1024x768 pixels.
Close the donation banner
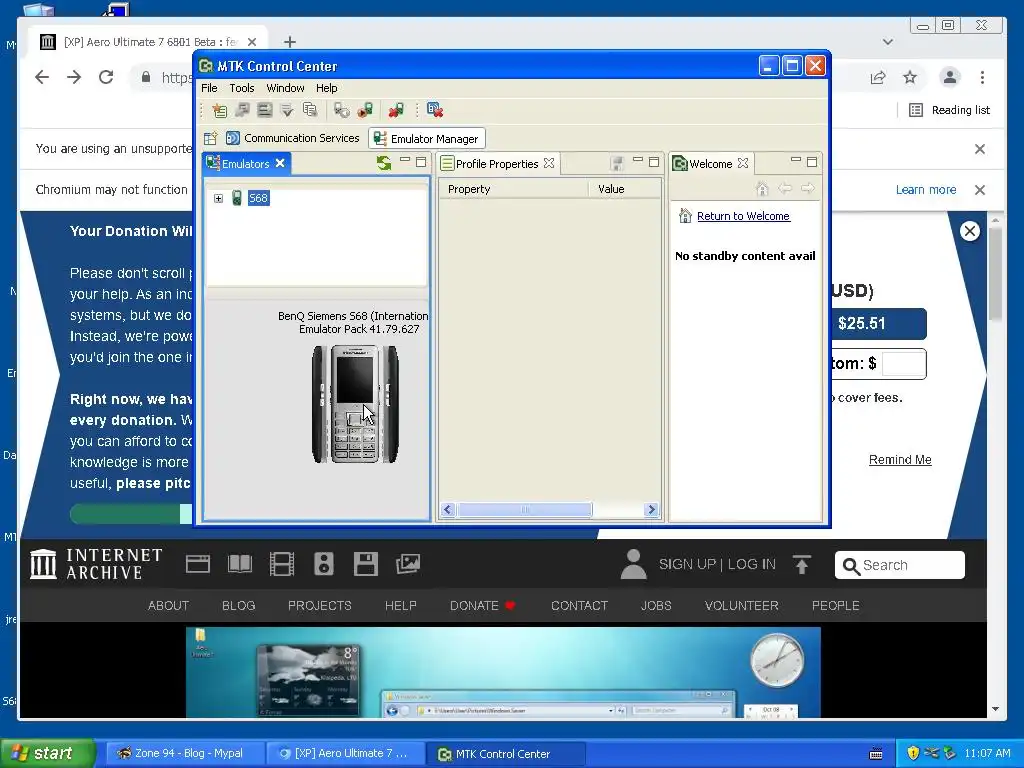[970, 231]
